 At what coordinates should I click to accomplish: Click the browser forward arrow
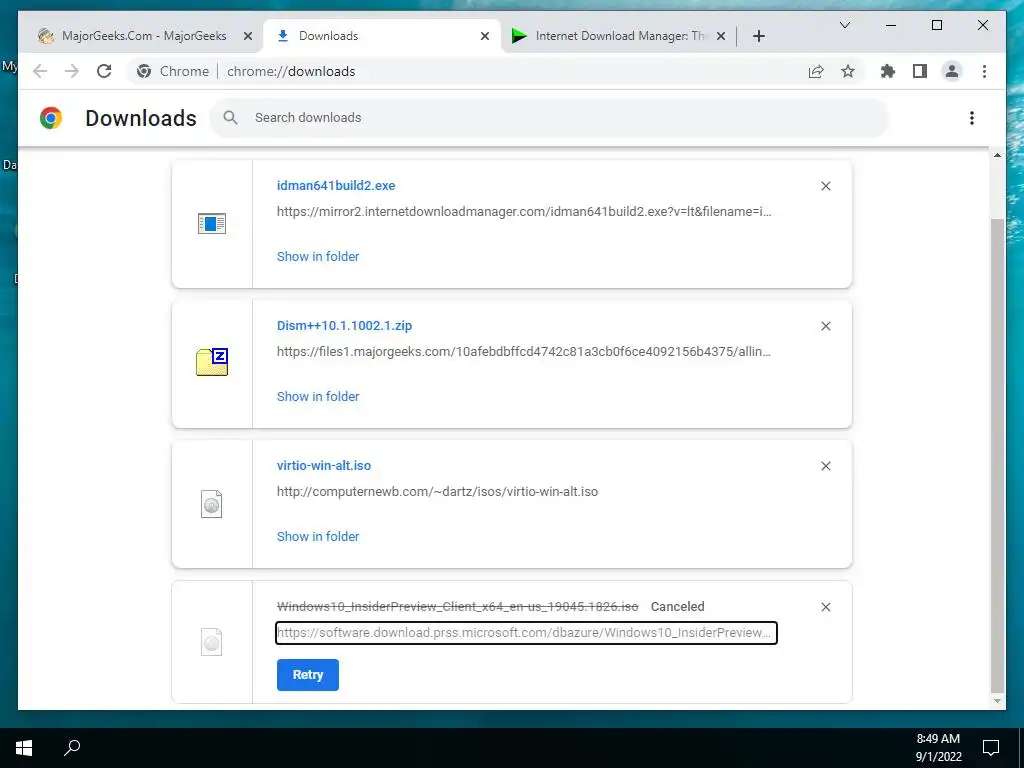pyautogui.click(x=72, y=71)
